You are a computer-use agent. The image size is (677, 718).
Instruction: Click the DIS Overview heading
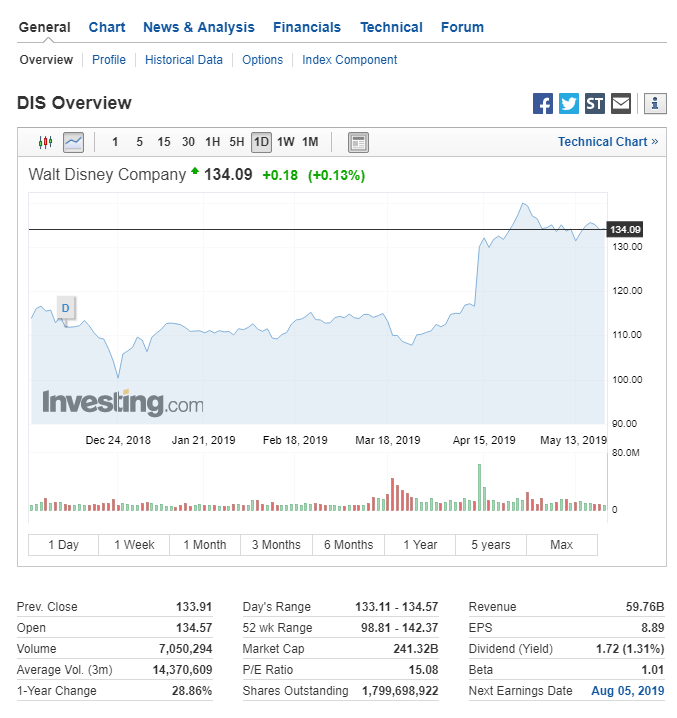point(74,103)
